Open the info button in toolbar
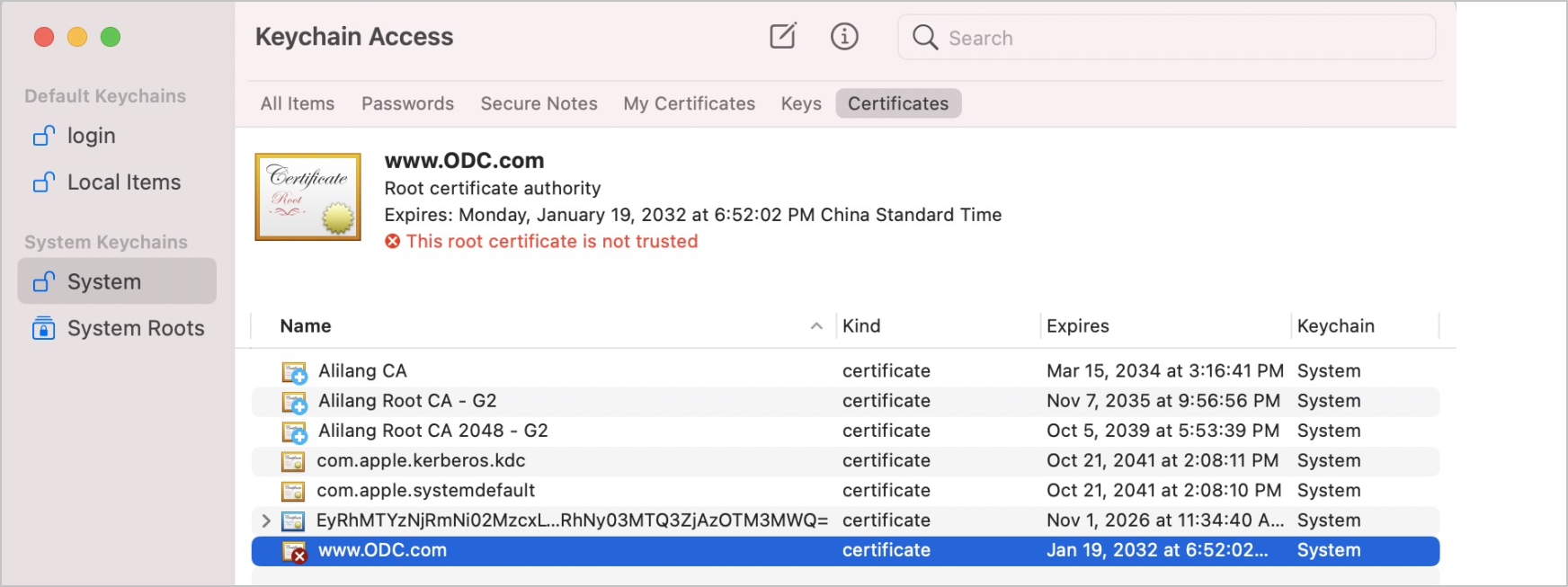This screenshot has height=587, width=1568. coord(844,37)
